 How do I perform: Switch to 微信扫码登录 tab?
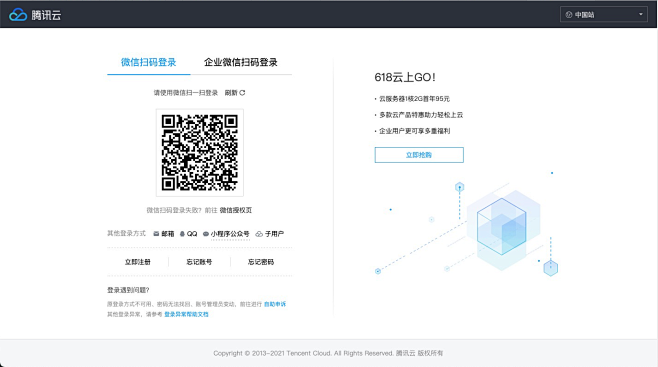[x=149, y=62]
